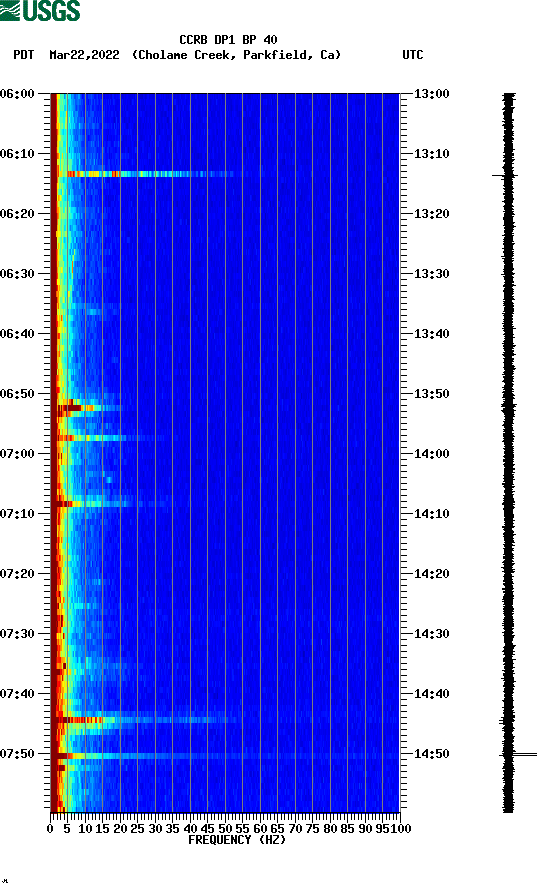Click the 14:20 UTC time label
552x892 pixels.
[431, 574]
